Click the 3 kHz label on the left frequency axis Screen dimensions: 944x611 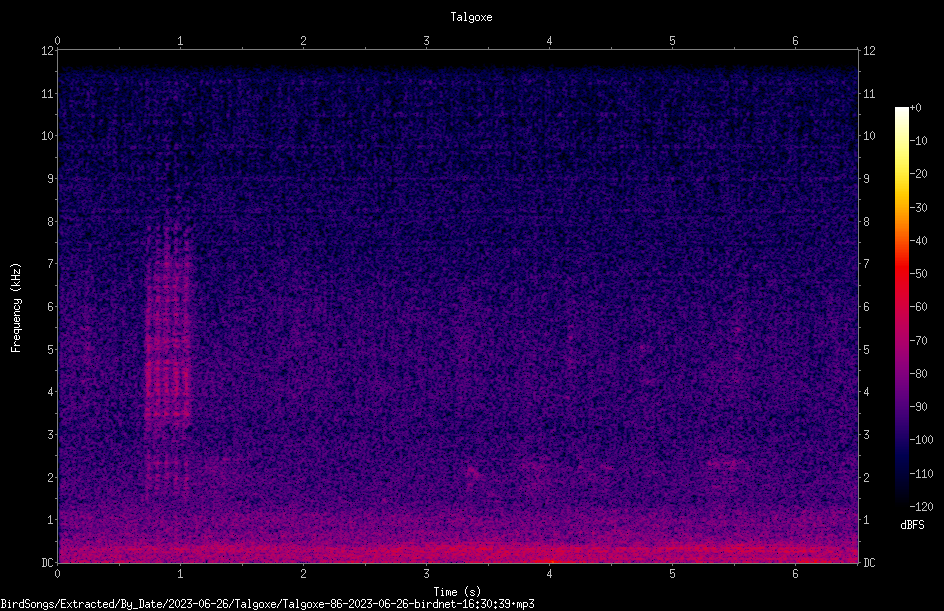tap(51, 435)
